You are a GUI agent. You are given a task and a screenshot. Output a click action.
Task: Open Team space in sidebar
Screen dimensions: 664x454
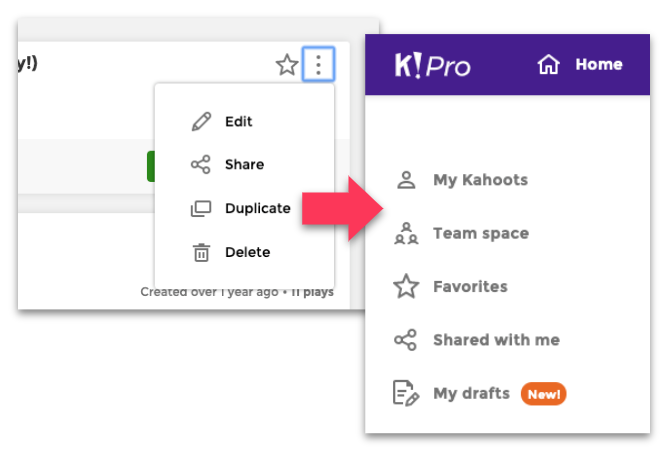(x=481, y=233)
